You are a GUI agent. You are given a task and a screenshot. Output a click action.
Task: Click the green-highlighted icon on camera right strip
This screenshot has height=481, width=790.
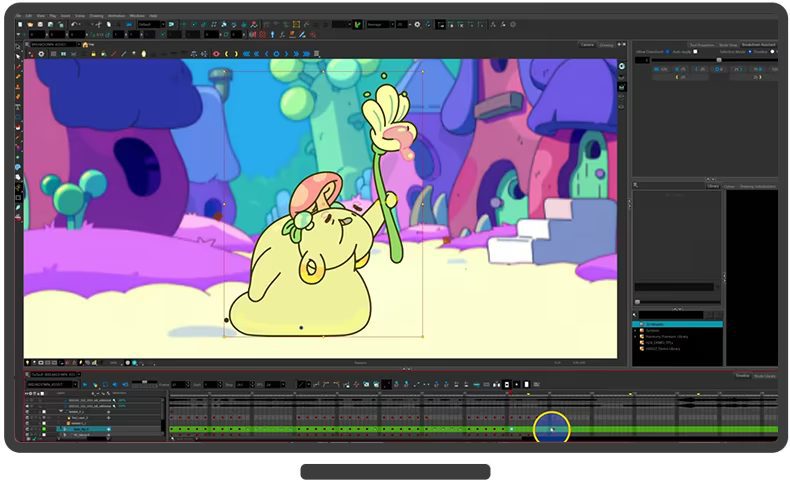pyautogui.click(x=622, y=87)
